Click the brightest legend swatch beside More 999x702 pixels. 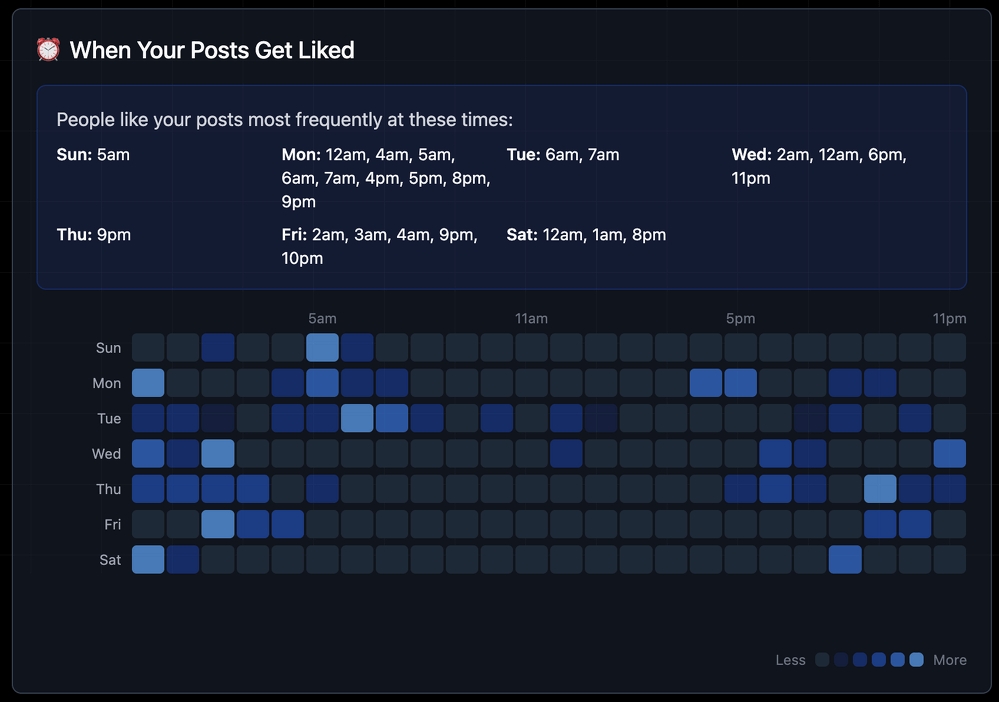(x=917, y=660)
